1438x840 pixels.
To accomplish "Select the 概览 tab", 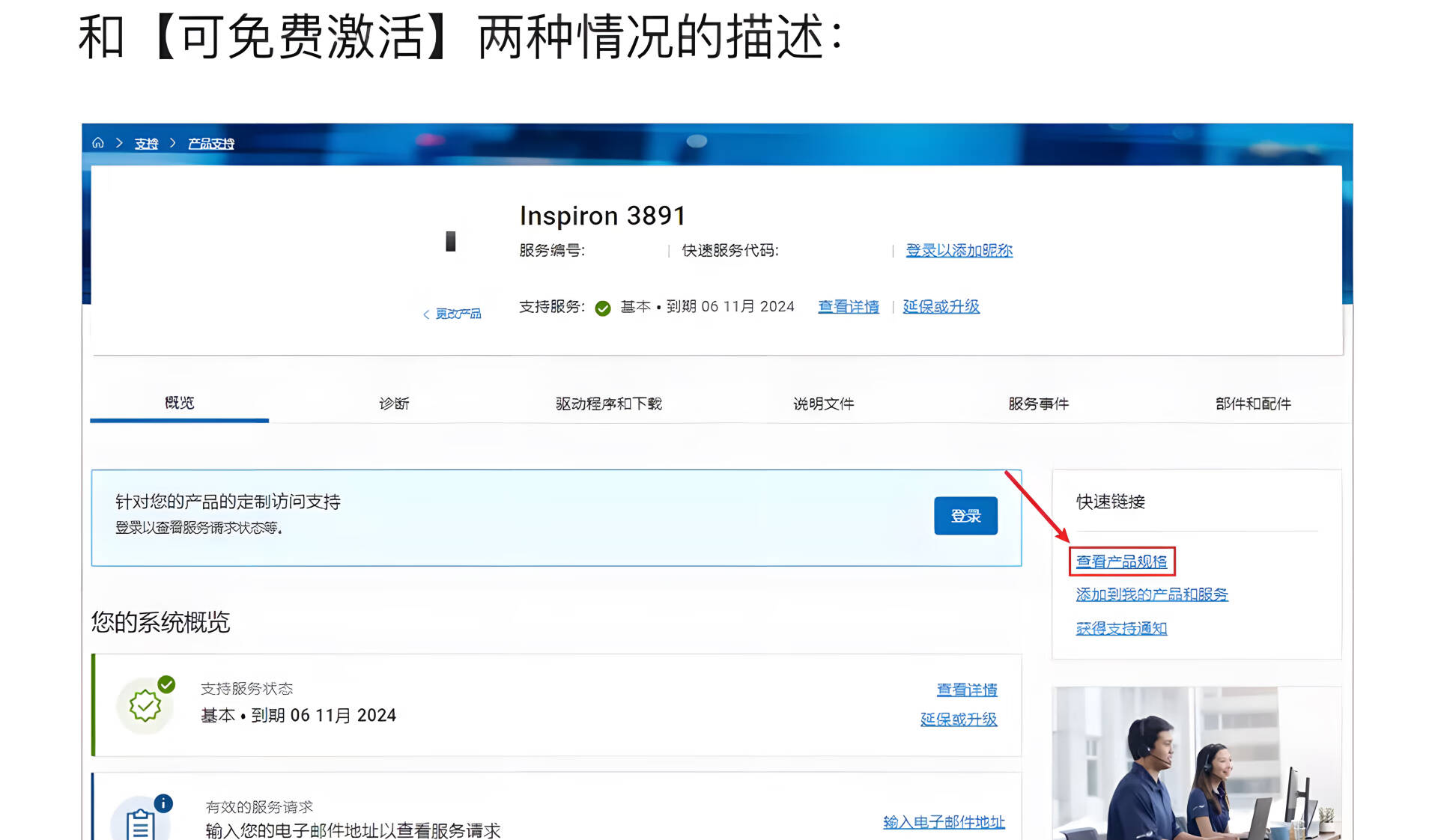I will click(x=179, y=403).
